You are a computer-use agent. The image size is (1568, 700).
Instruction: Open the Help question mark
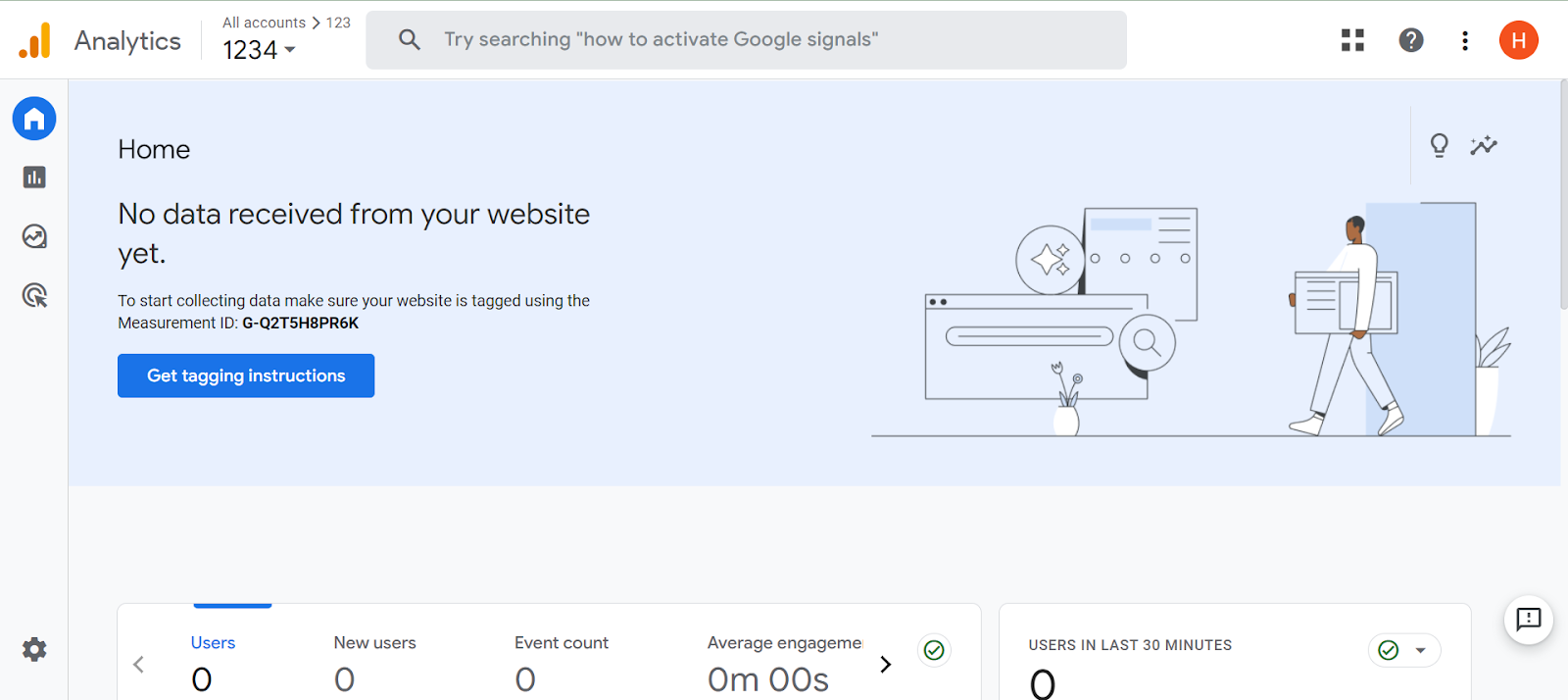point(1410,40)
